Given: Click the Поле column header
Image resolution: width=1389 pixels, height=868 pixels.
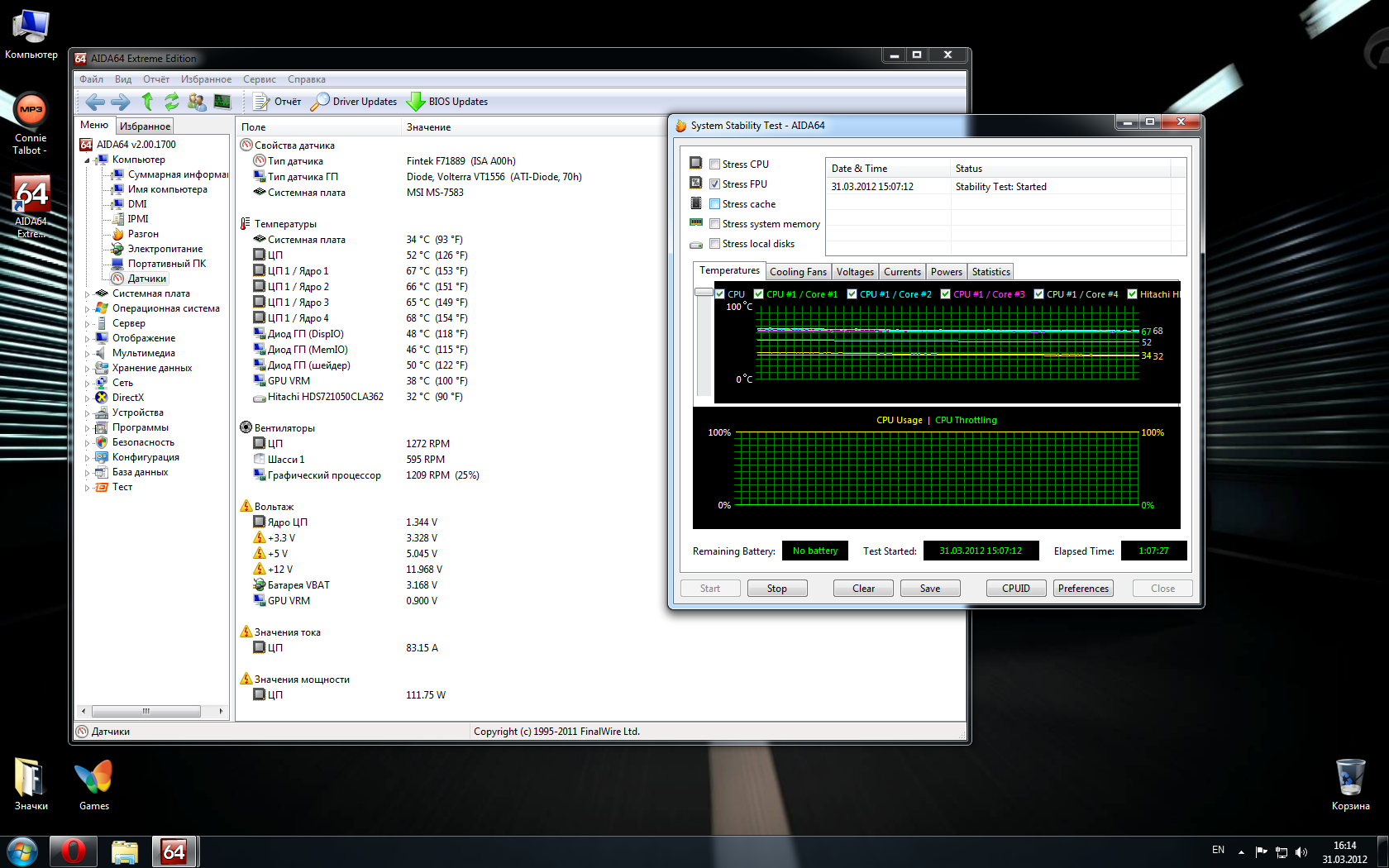Looking at the screenshot, I should pyautogui.click(x=318, y=127).
